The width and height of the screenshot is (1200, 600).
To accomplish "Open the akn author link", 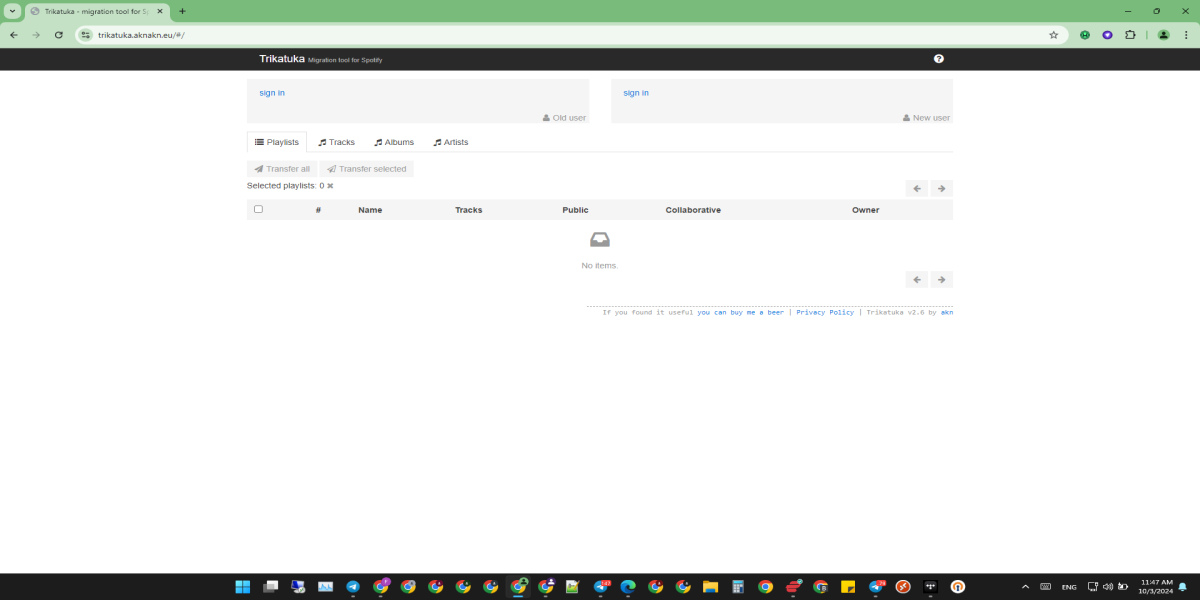I will pyautogui.click(x=947, y=313).
